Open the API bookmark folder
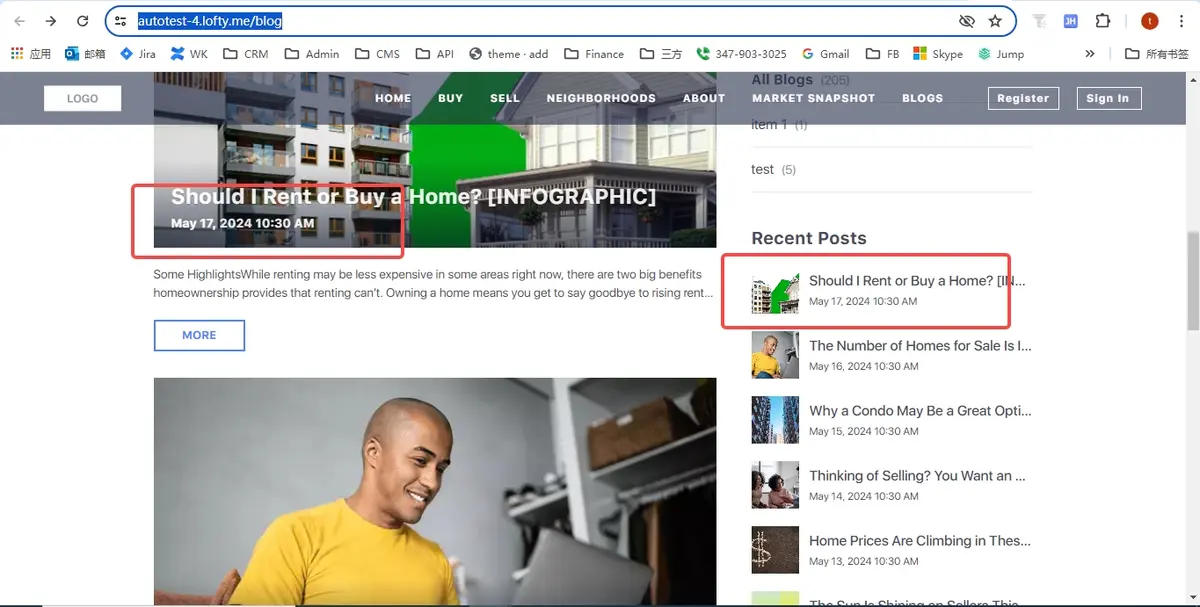1200x607 pixels. pyautogui.click(x=435, y=54)
